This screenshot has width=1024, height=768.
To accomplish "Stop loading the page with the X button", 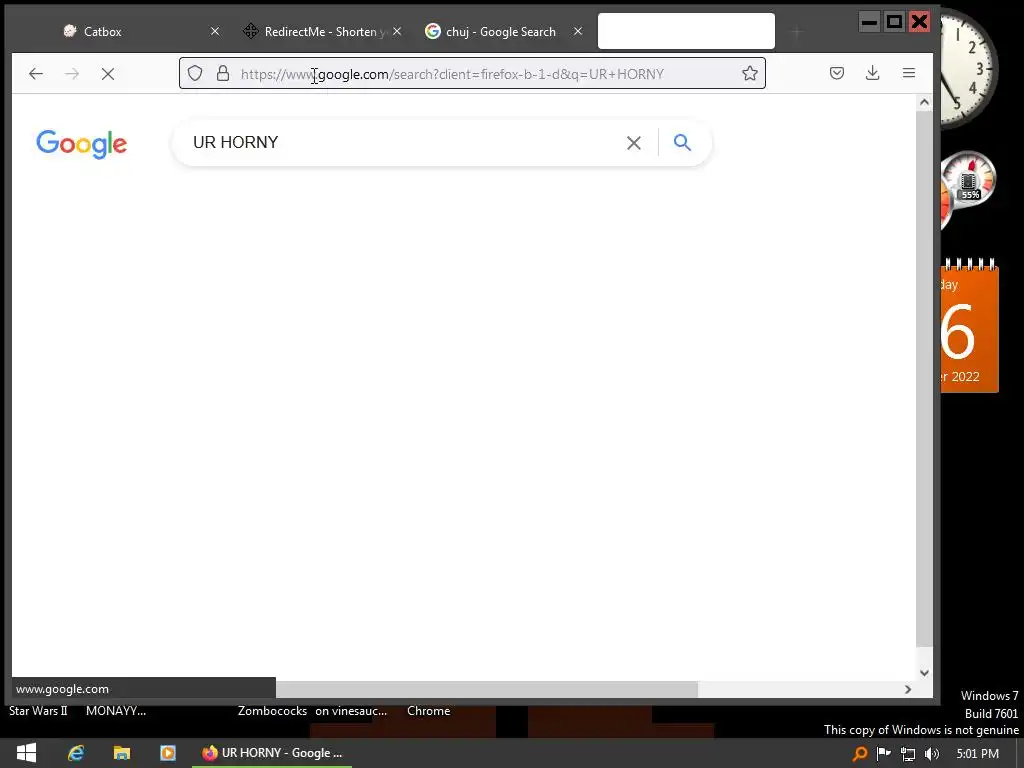I will (108, 74).
